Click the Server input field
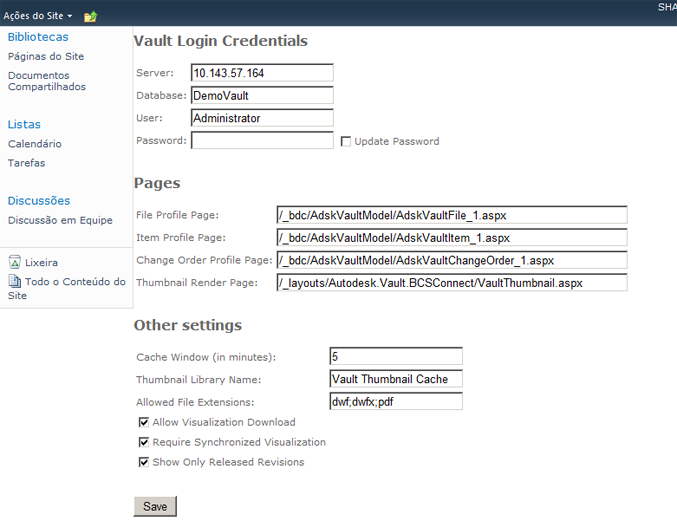 262,73
